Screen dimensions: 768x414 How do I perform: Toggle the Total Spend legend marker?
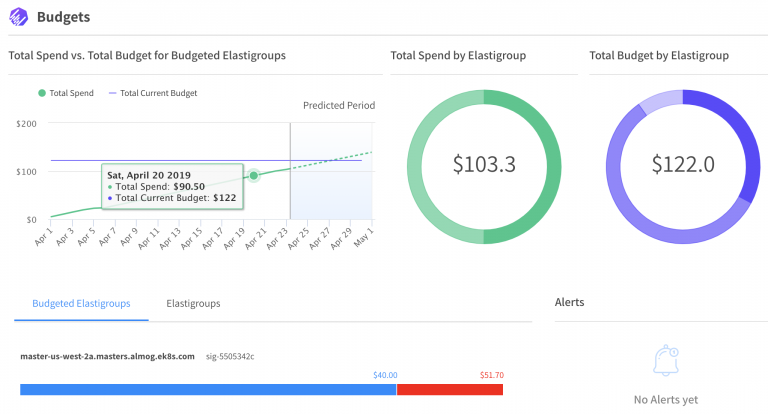point(43,93)
